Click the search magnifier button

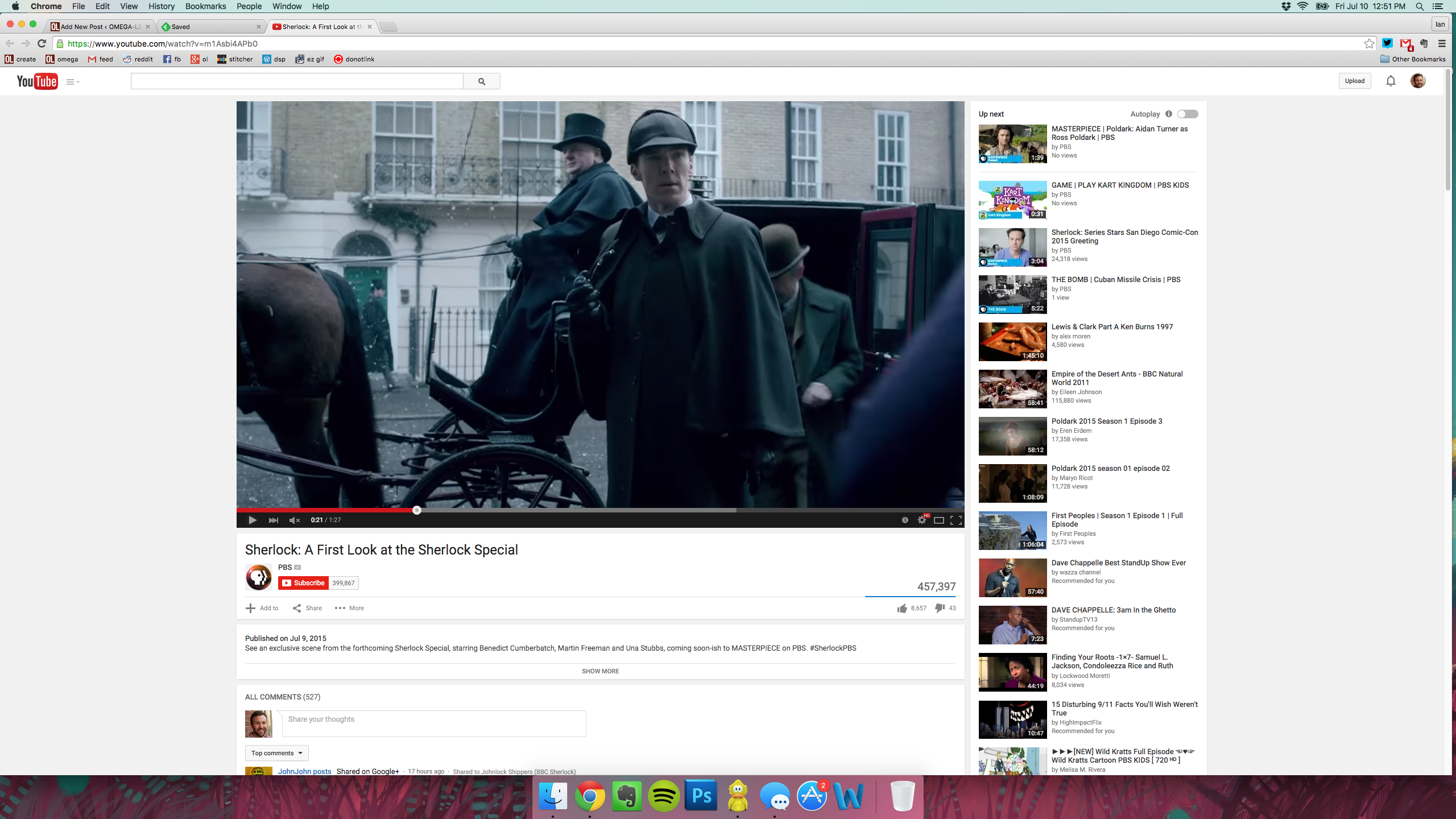(482, 81)
